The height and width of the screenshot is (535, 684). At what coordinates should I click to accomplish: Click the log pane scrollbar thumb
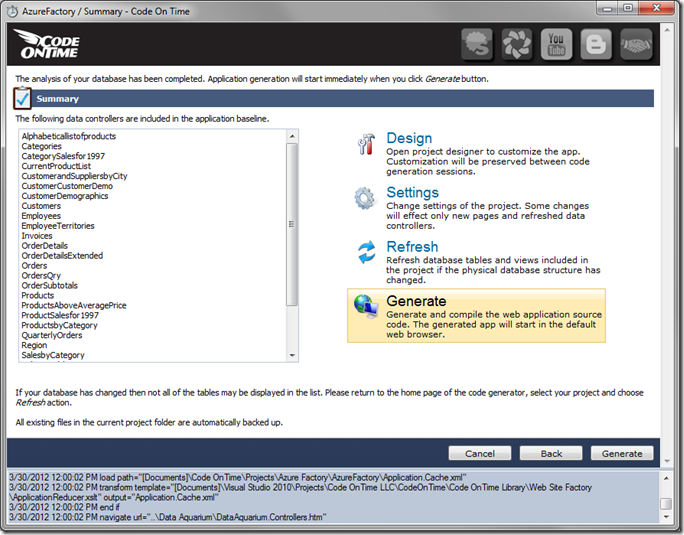(667, 504)
